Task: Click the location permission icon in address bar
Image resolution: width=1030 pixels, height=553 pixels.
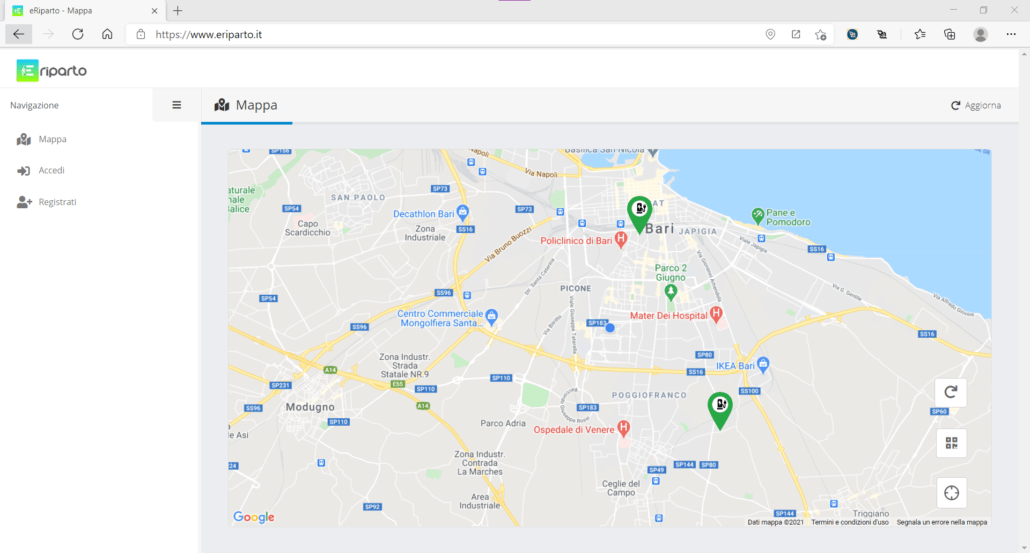Action: 771,34
